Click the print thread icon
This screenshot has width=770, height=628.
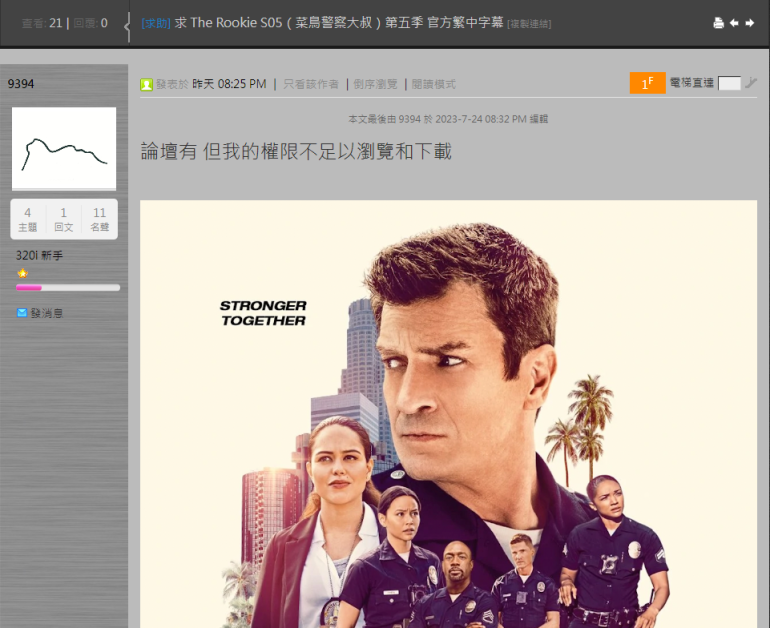(x=718, y=23)
